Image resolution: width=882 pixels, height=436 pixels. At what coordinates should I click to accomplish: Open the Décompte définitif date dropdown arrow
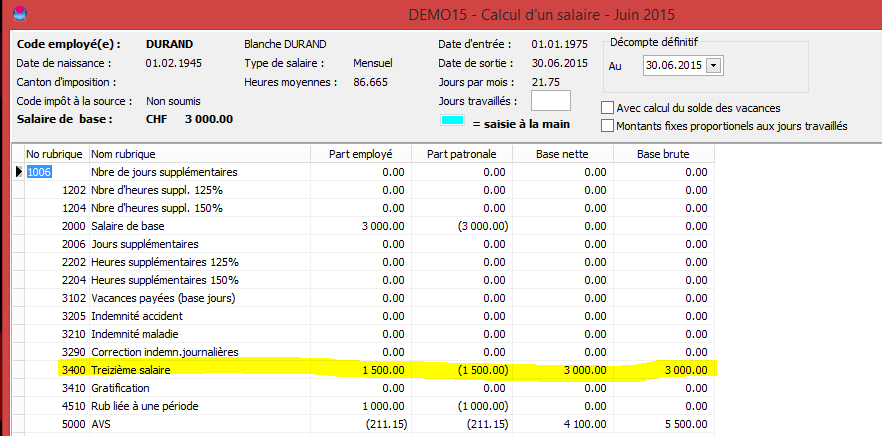[x=713, y=66]
